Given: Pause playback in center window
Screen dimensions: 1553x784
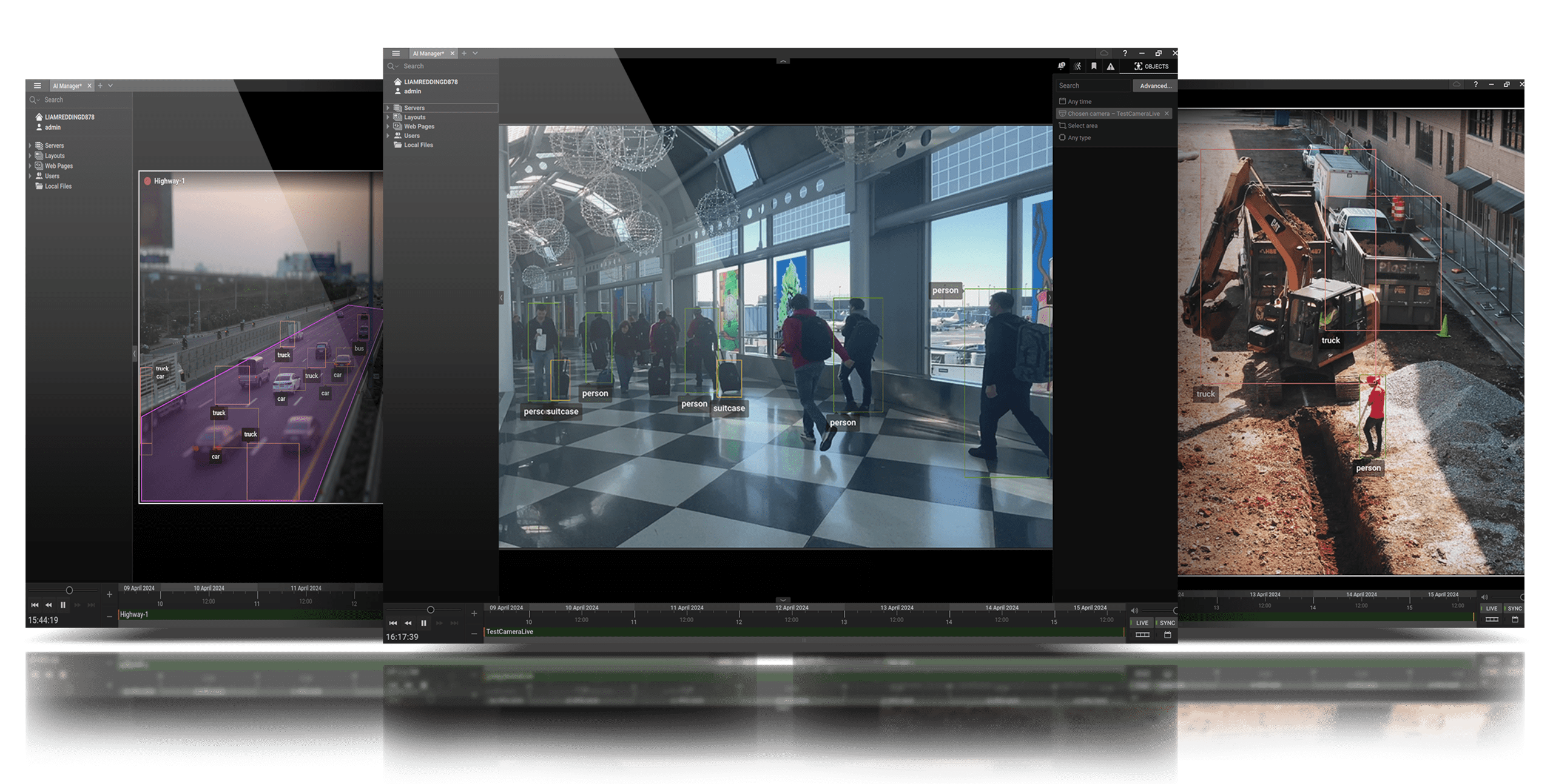Looking at the screenshot, I should click(423, 623).
